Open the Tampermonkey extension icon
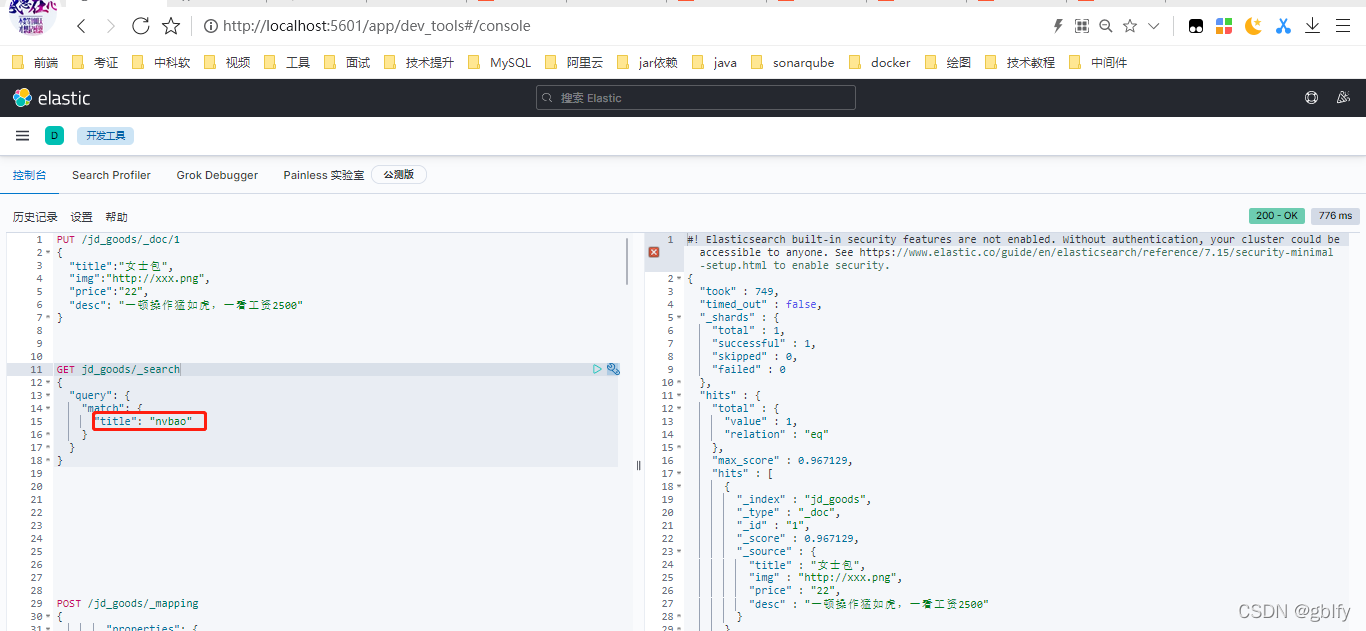This screenshot has width=1366, height=631. tap(1196, 26)
